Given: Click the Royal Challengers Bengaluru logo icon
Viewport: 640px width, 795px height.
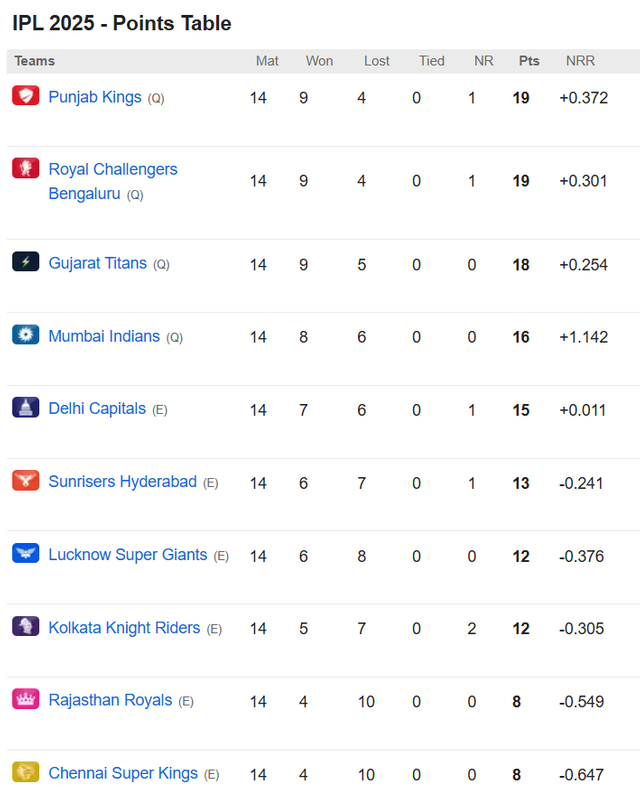Looking at the screenshot, I should point(25,168).
